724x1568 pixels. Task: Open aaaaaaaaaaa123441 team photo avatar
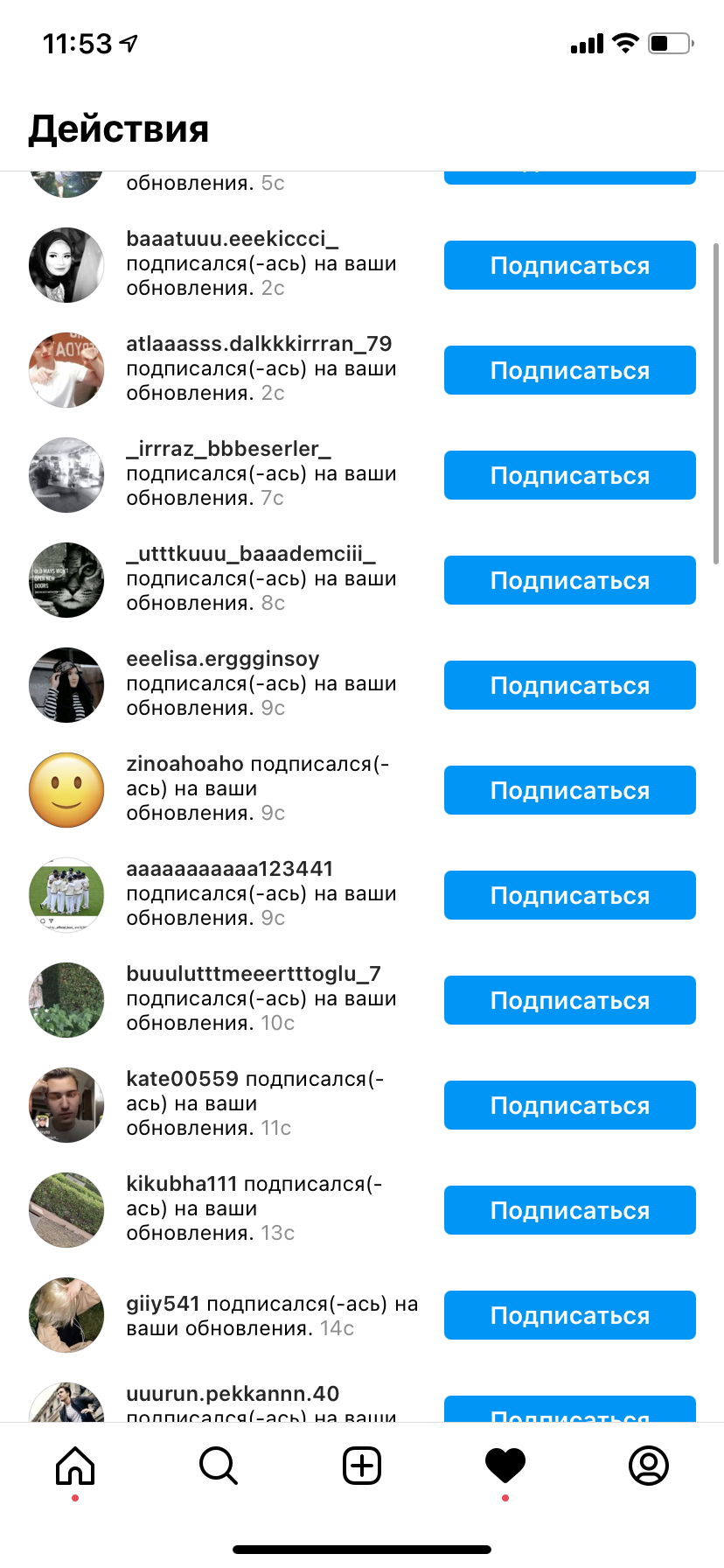click(x=66, y=895)
